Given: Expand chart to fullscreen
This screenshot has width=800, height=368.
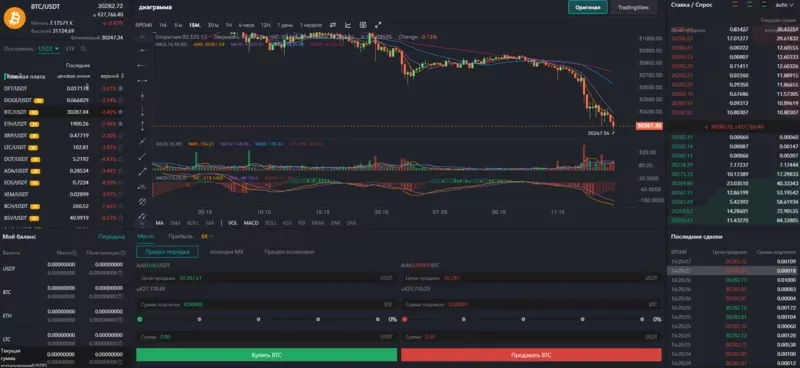Looking at the screenshot, I should (378, 24).
